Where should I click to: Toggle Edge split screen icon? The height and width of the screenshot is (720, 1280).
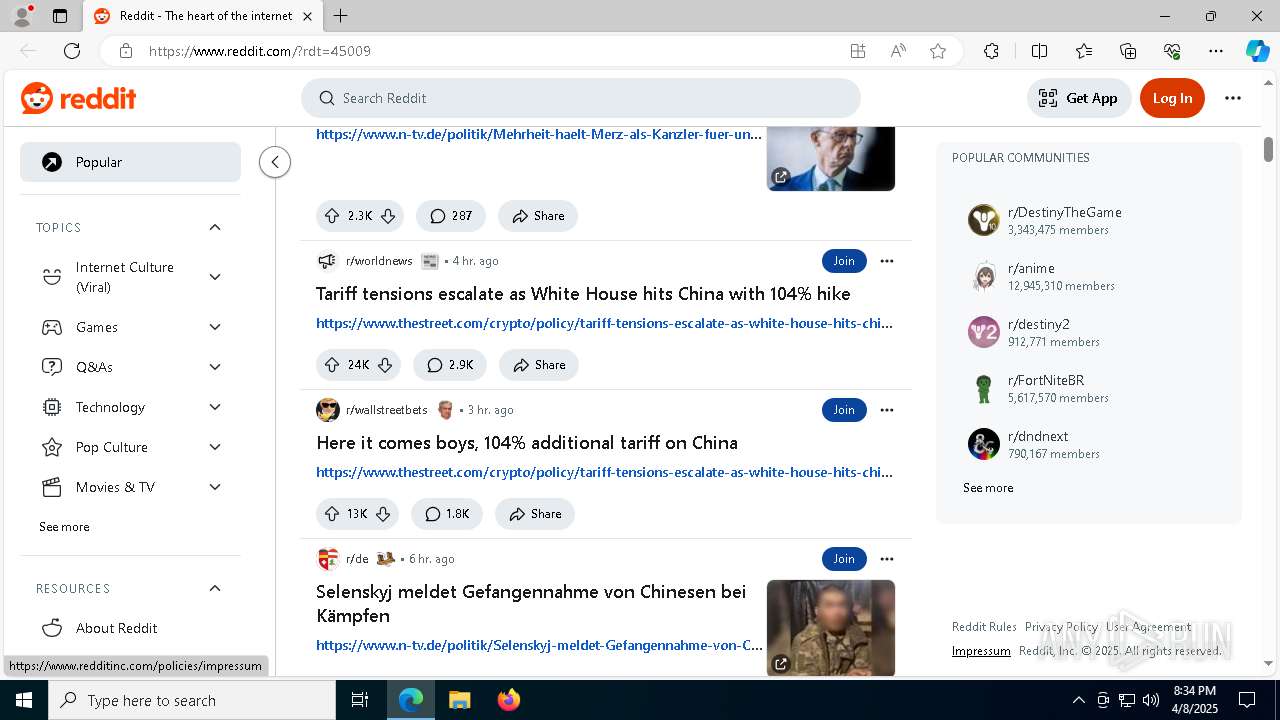click(x=1039, y=51)
